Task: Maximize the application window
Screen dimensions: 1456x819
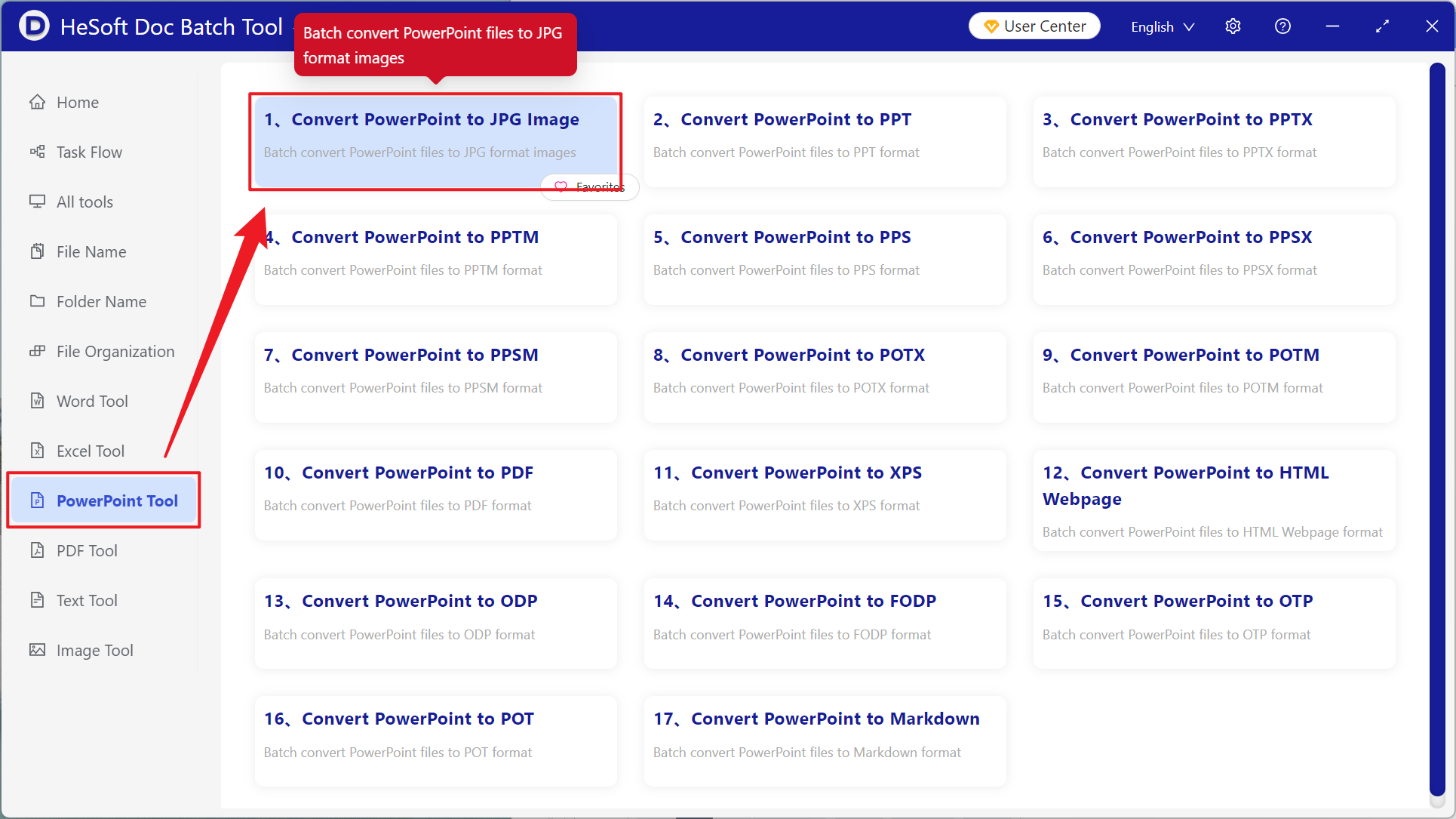Action: click(1382, 26)
